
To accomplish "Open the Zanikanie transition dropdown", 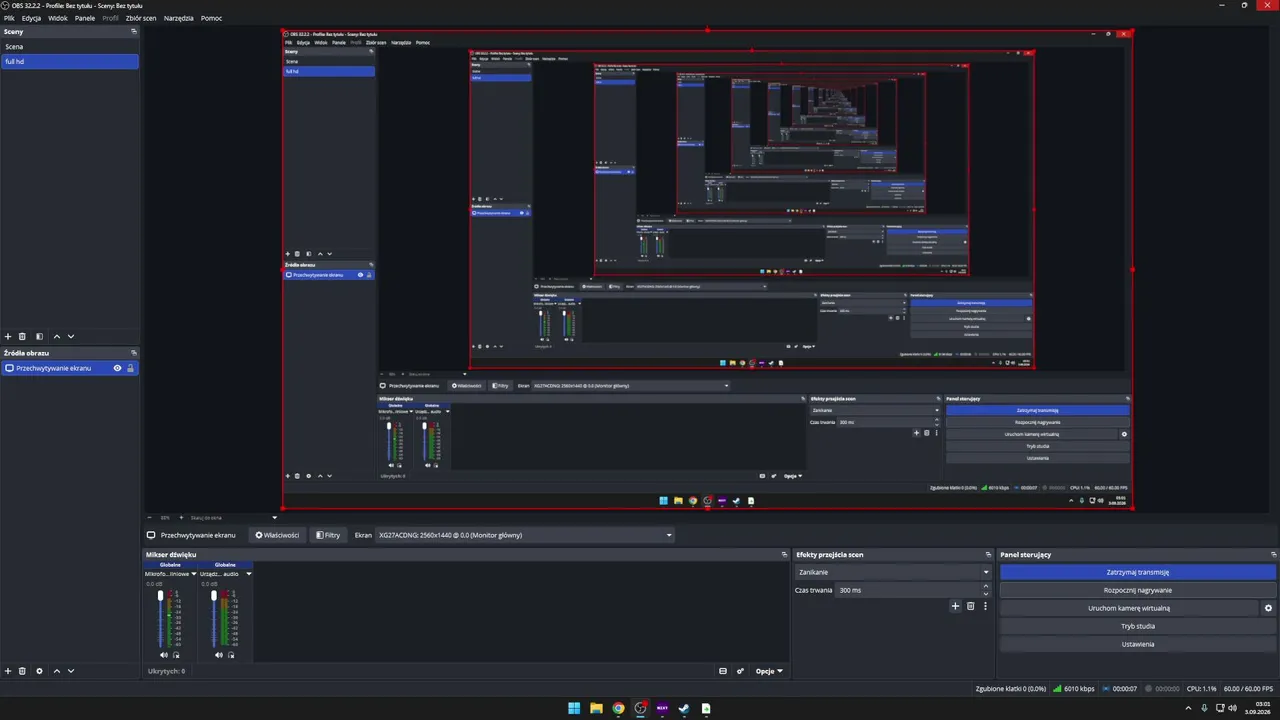I will 893,572.
